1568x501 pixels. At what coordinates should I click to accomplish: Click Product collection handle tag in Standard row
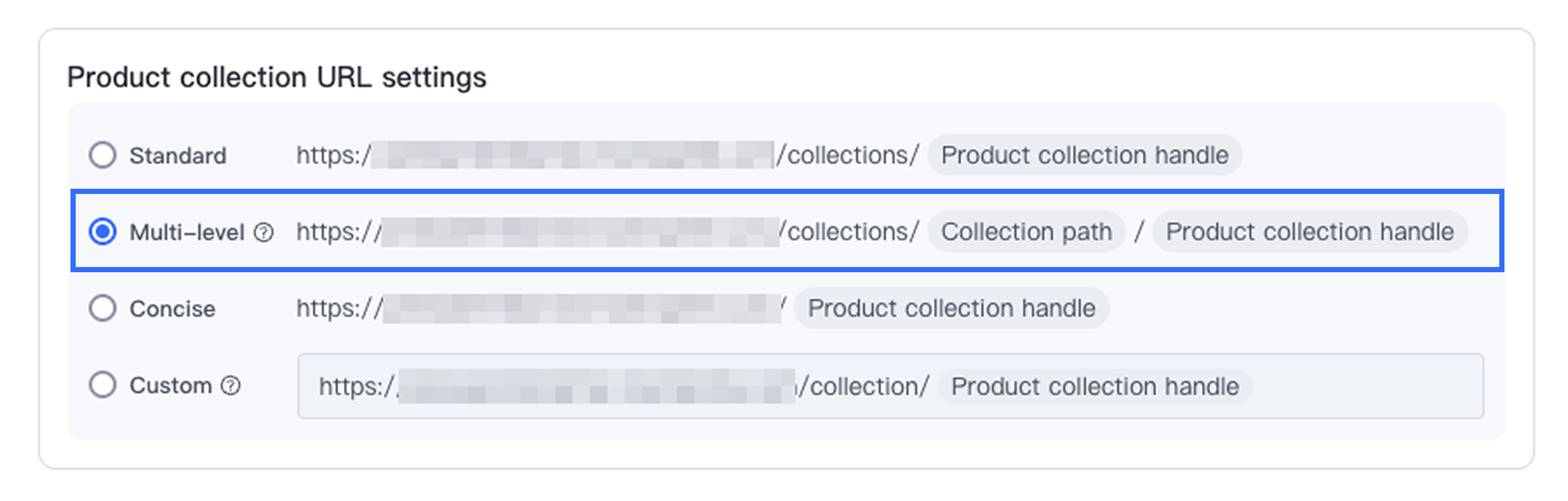(x=1085, y=155)
